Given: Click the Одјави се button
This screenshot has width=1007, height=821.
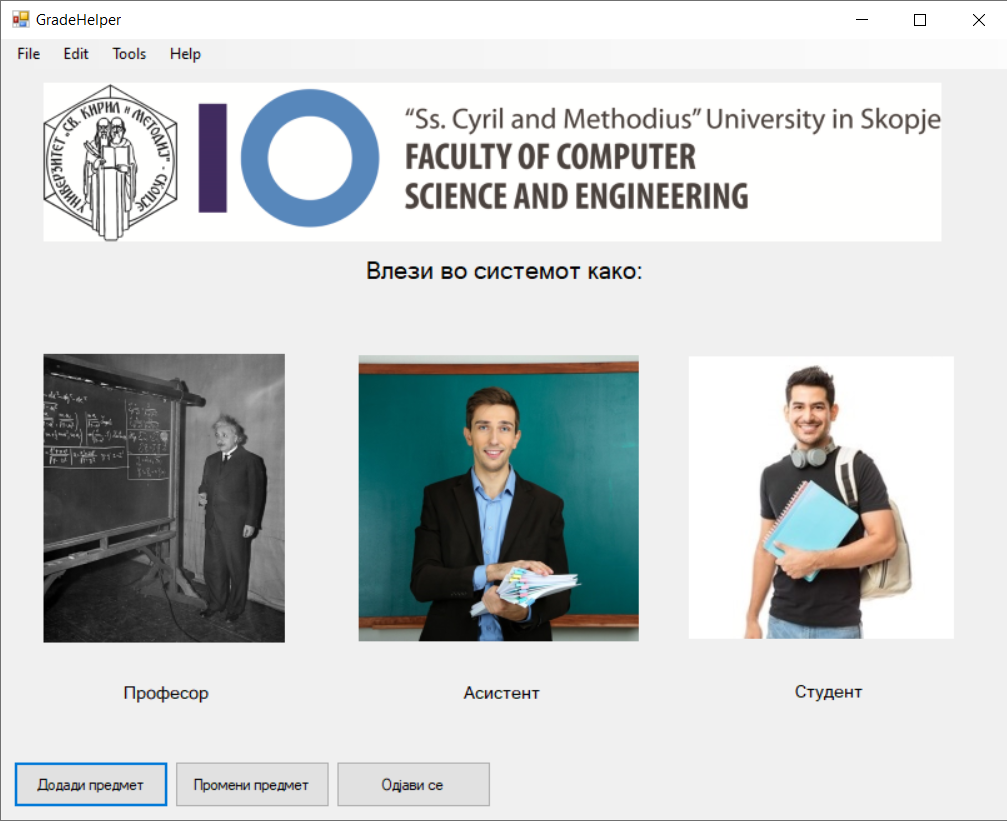Looking at the screenshot, I should tap(413, 784).
